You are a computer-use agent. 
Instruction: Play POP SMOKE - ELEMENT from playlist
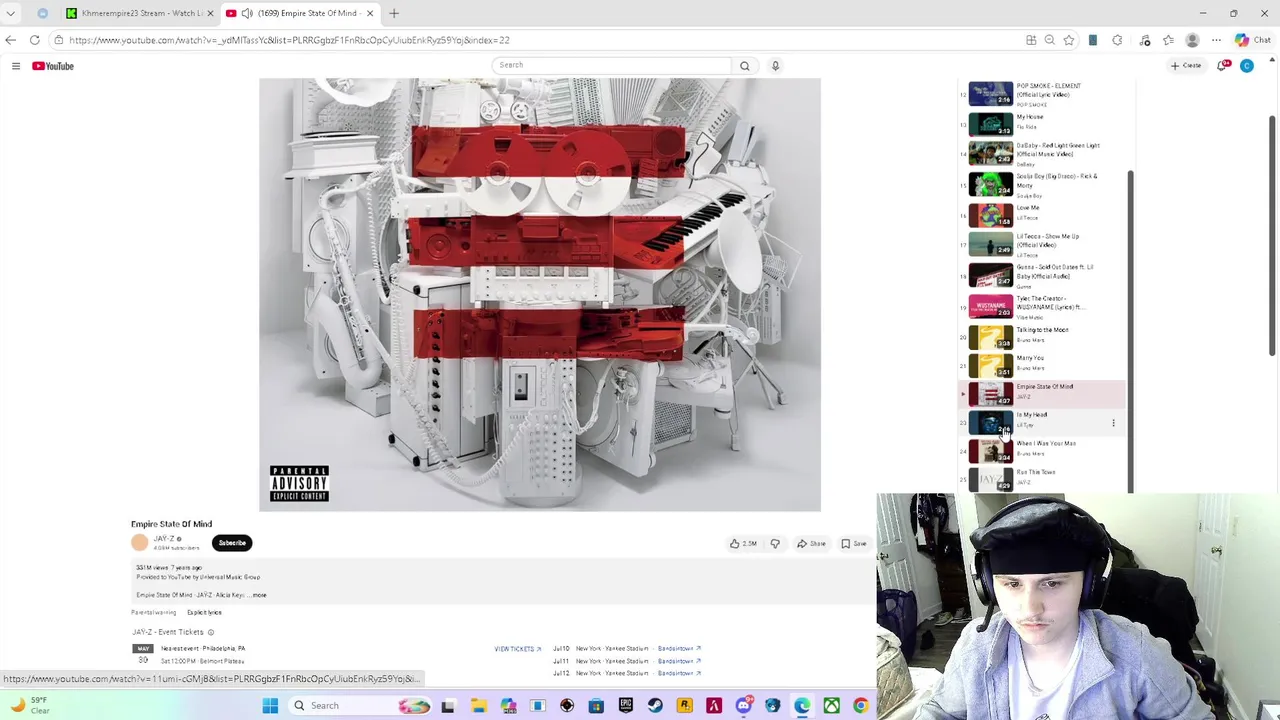pyautogui.click(x=1040, y=94)
